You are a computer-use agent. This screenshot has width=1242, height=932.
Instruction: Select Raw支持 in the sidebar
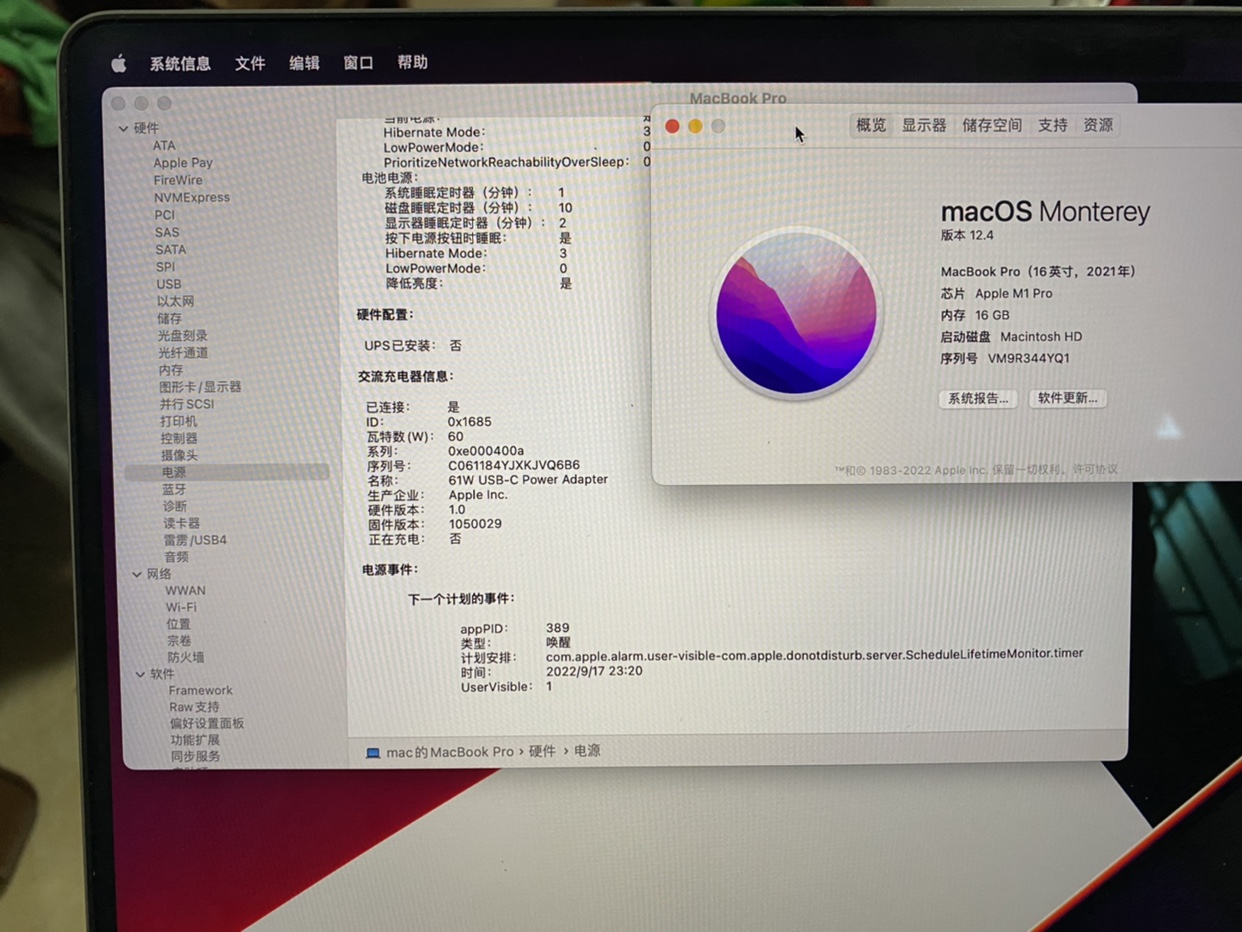coord(194,707)
